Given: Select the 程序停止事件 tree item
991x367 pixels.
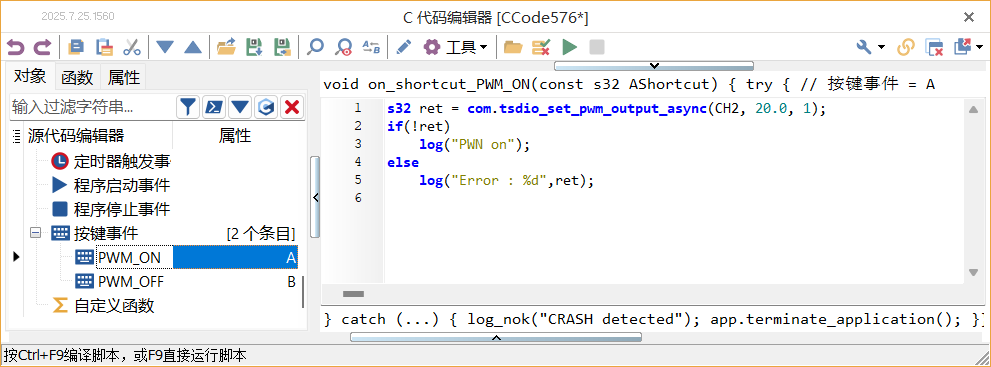Looking at the screenshot, I should [x=121, y=209].
